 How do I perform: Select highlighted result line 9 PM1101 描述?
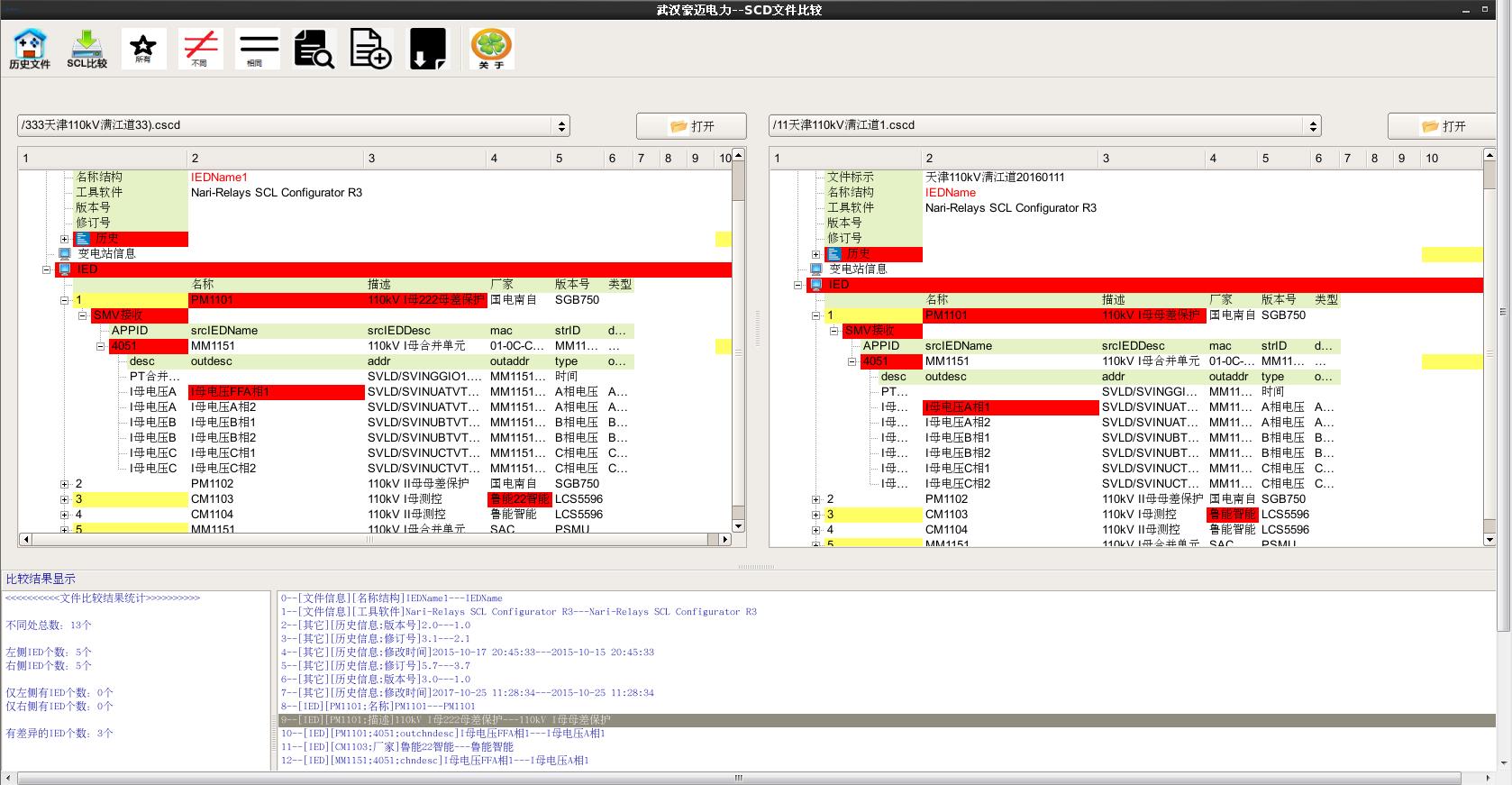[x=445, y=720]
